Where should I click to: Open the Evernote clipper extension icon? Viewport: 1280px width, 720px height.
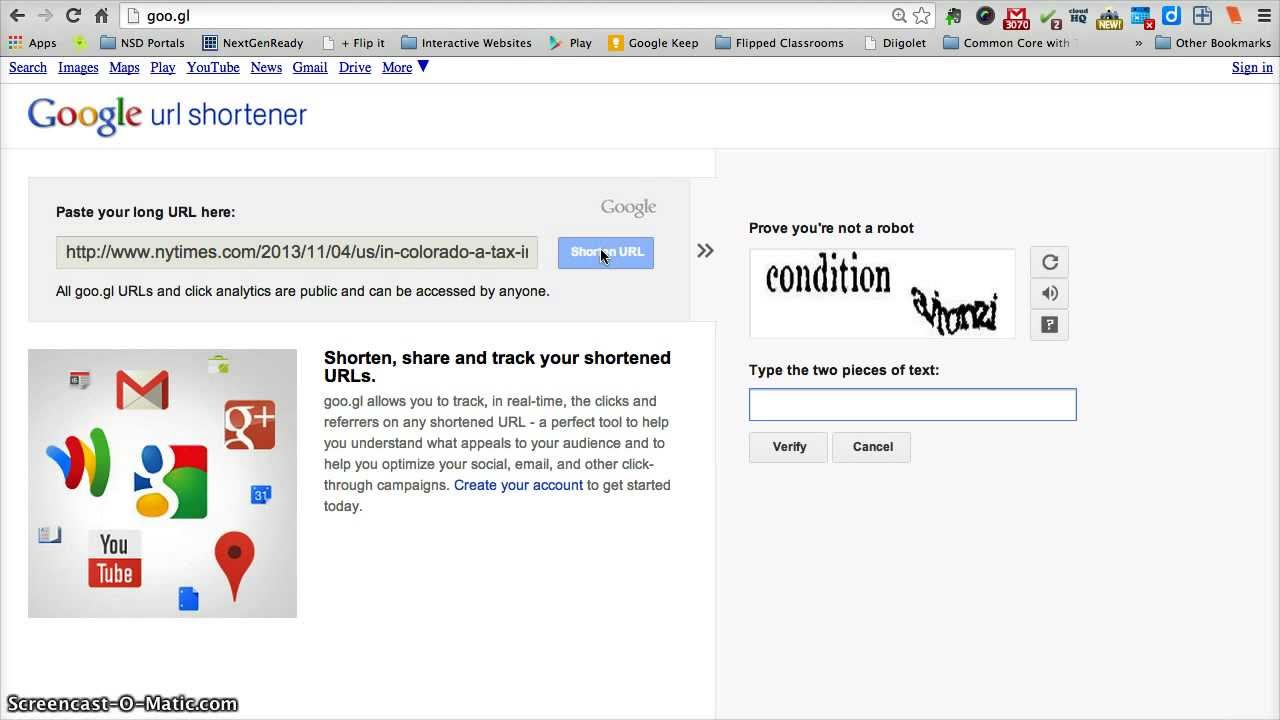point(954,16)
